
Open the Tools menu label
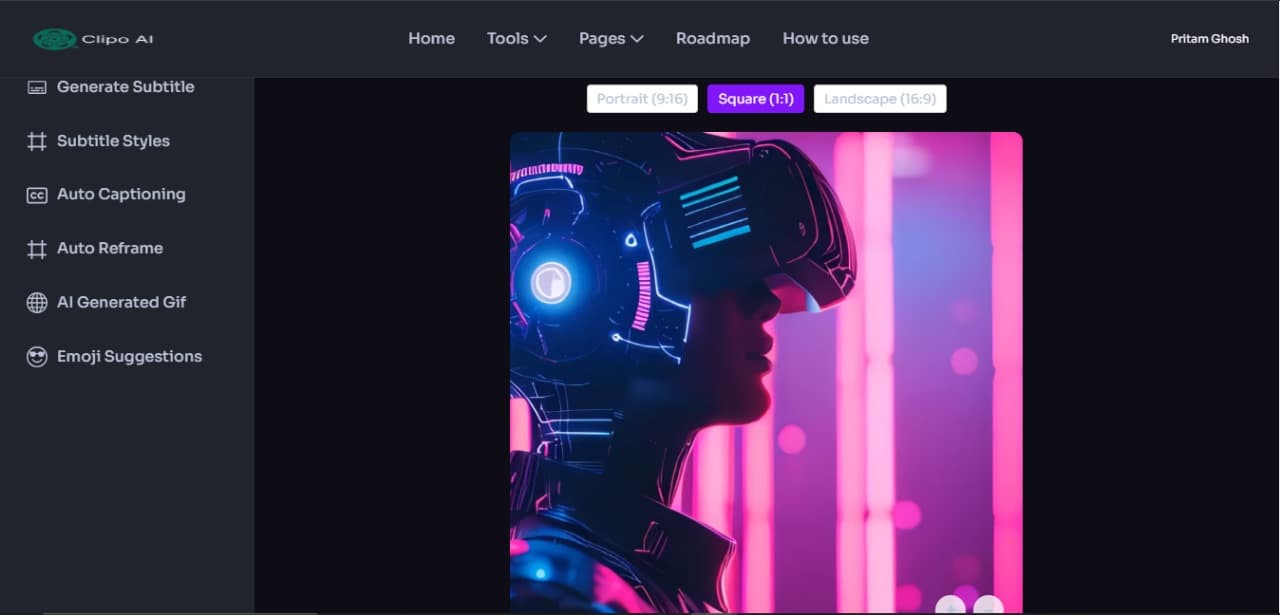tap(507, 38)
